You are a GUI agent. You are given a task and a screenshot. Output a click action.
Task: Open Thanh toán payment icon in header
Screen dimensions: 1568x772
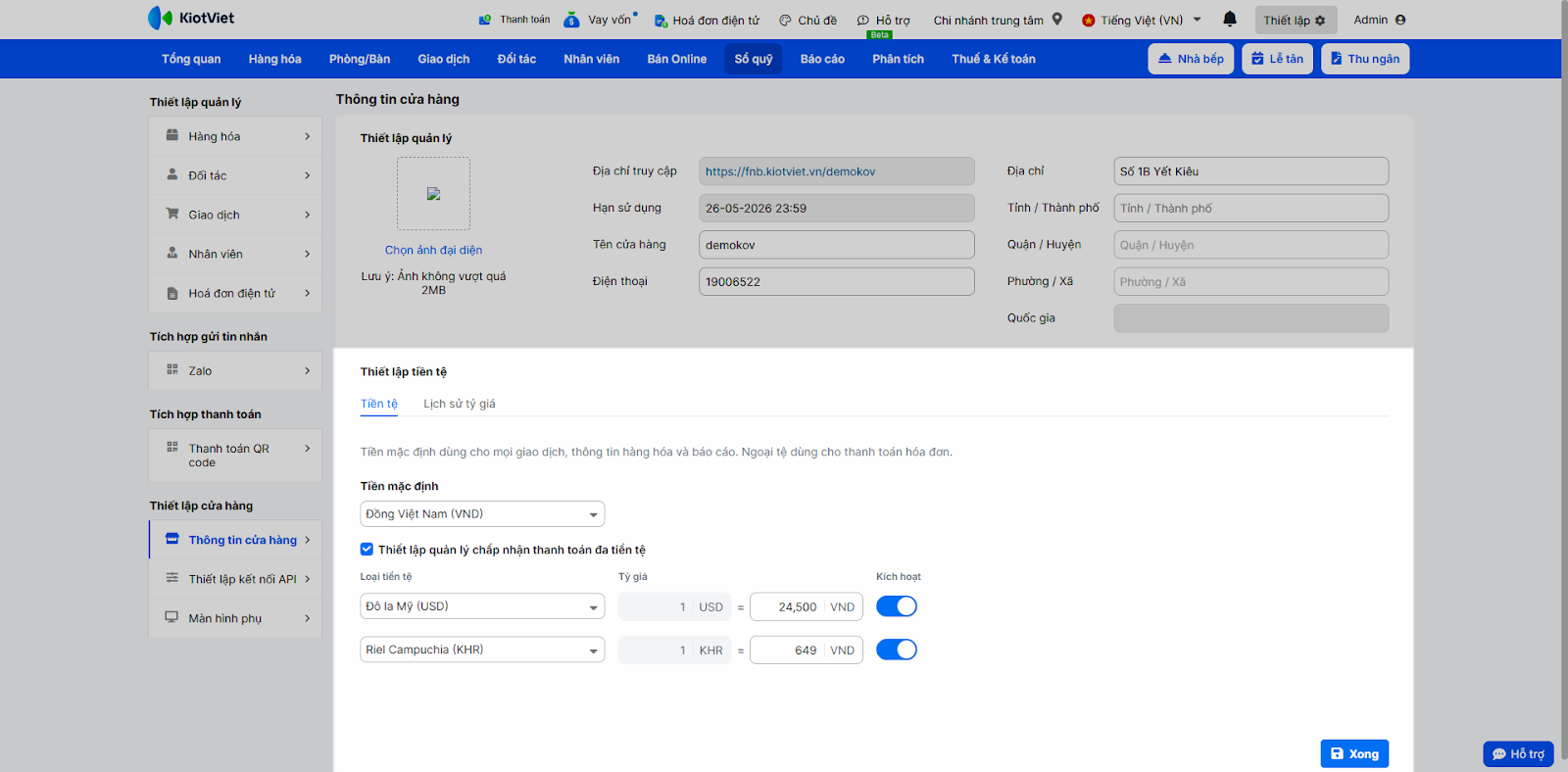coord(485,20)
